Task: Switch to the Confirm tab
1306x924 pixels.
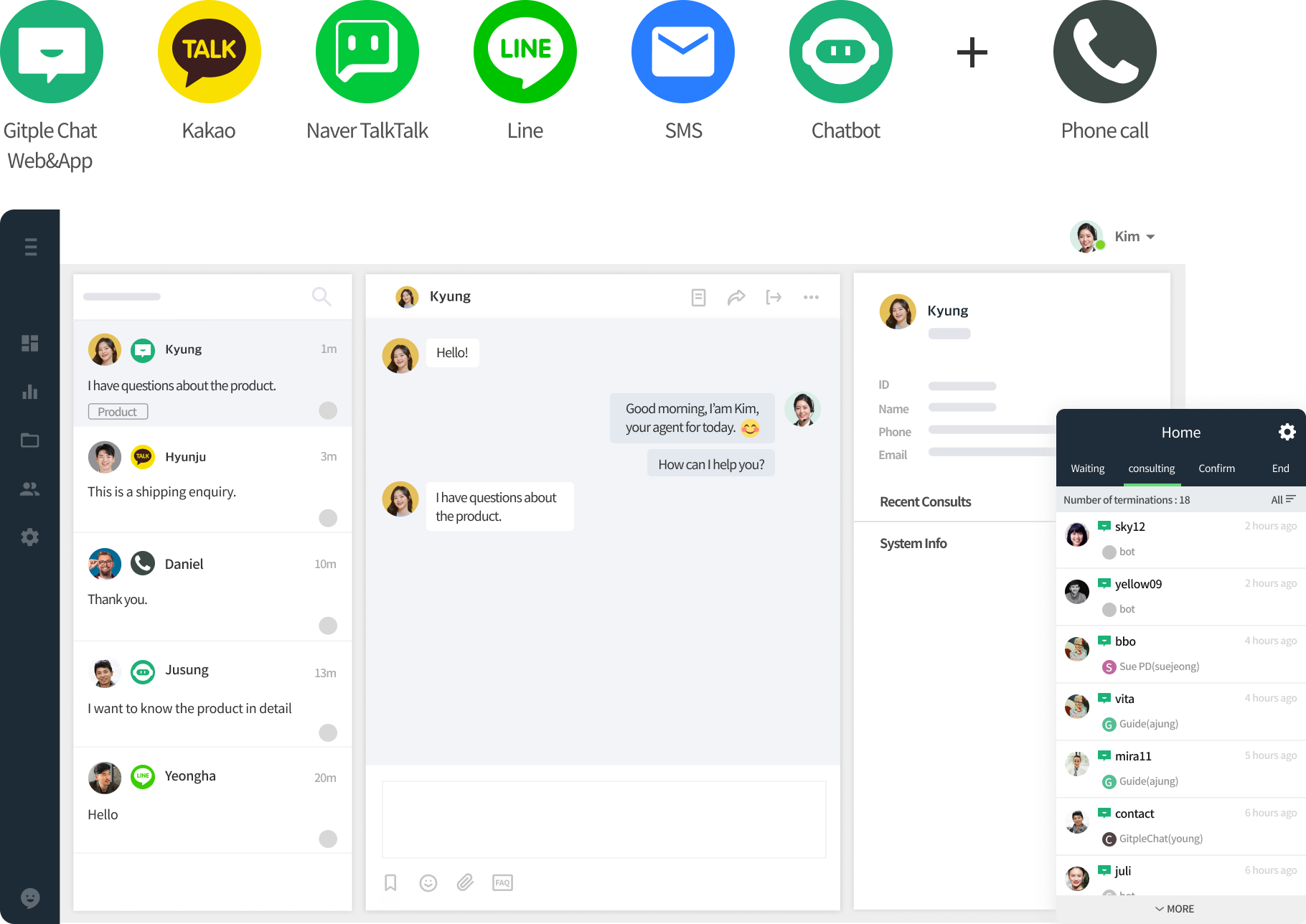Action: (1217, 468)
